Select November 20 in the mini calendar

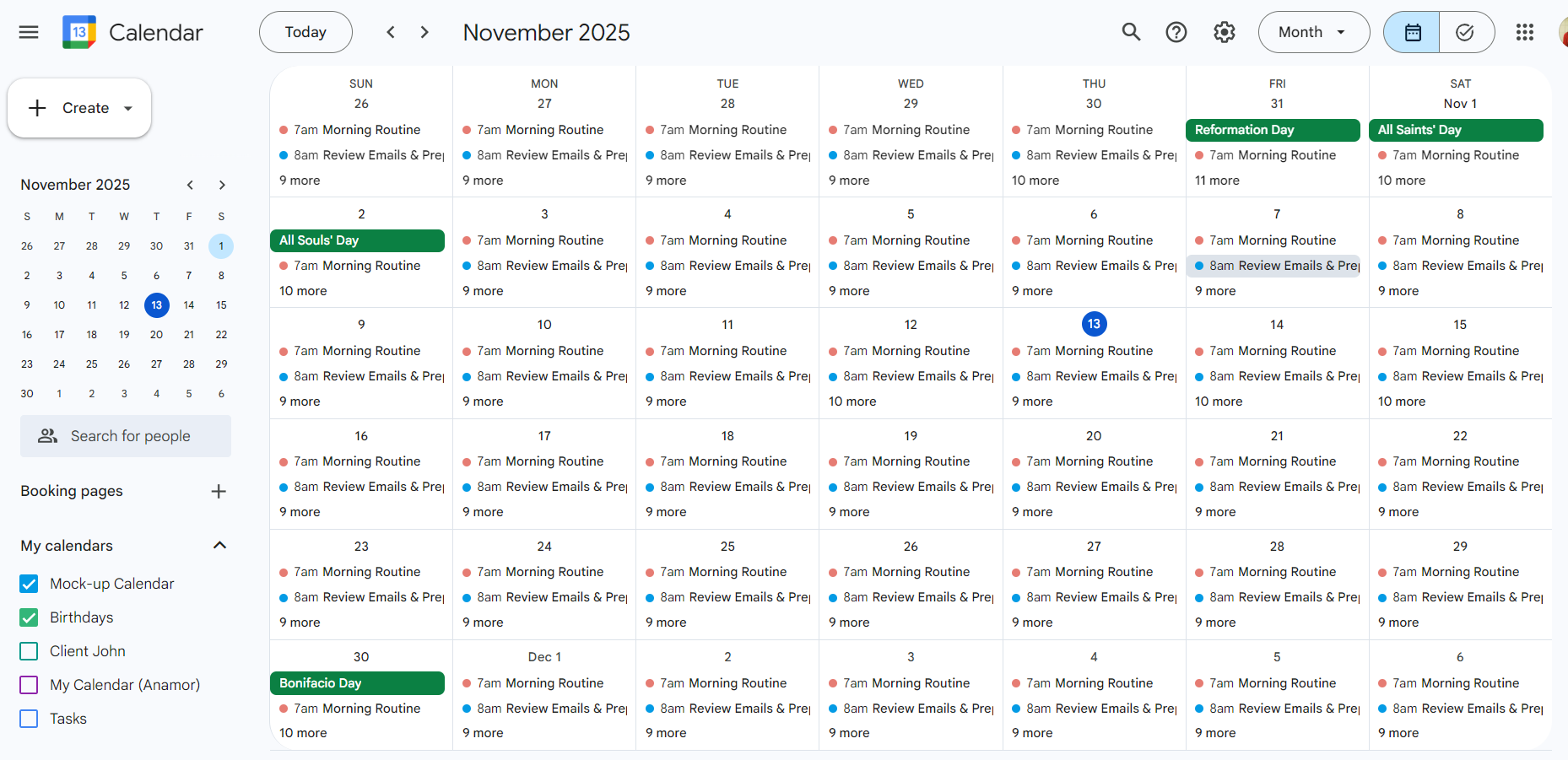156,334
